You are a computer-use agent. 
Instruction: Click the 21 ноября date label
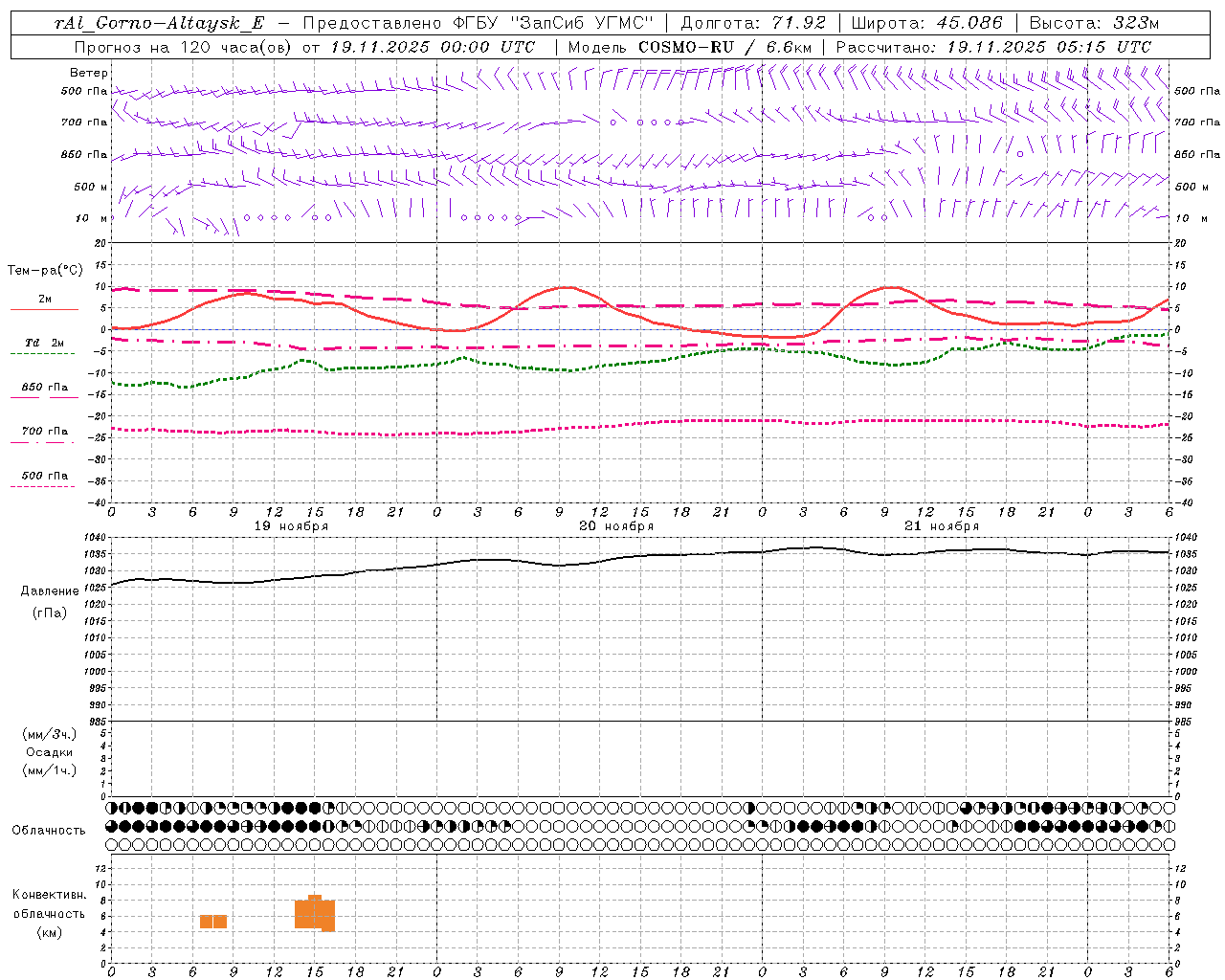coord(942,526)
